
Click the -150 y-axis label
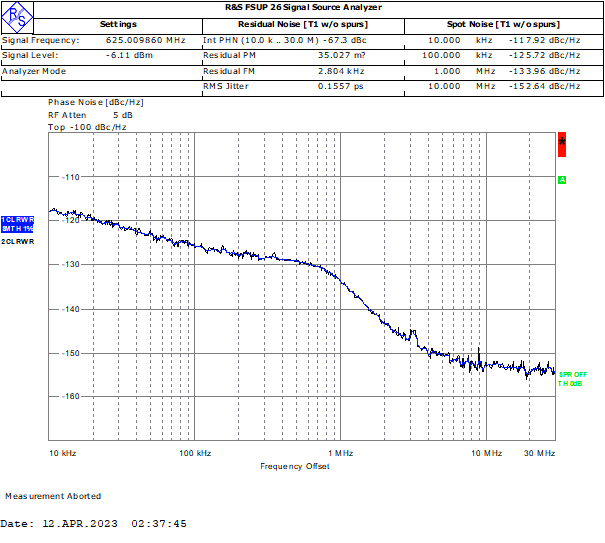[x=71, y=353]
